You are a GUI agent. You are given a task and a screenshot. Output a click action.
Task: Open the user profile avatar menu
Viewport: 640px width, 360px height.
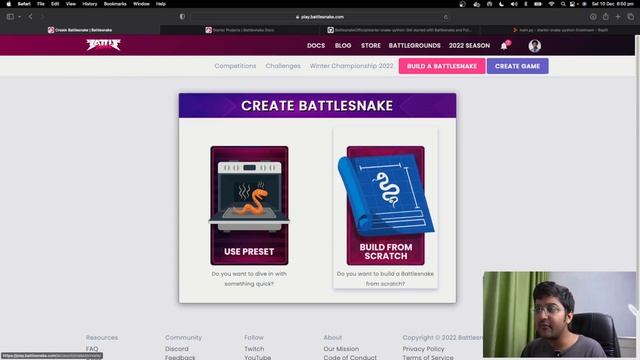pyautogui.click(x=535, y=46)
